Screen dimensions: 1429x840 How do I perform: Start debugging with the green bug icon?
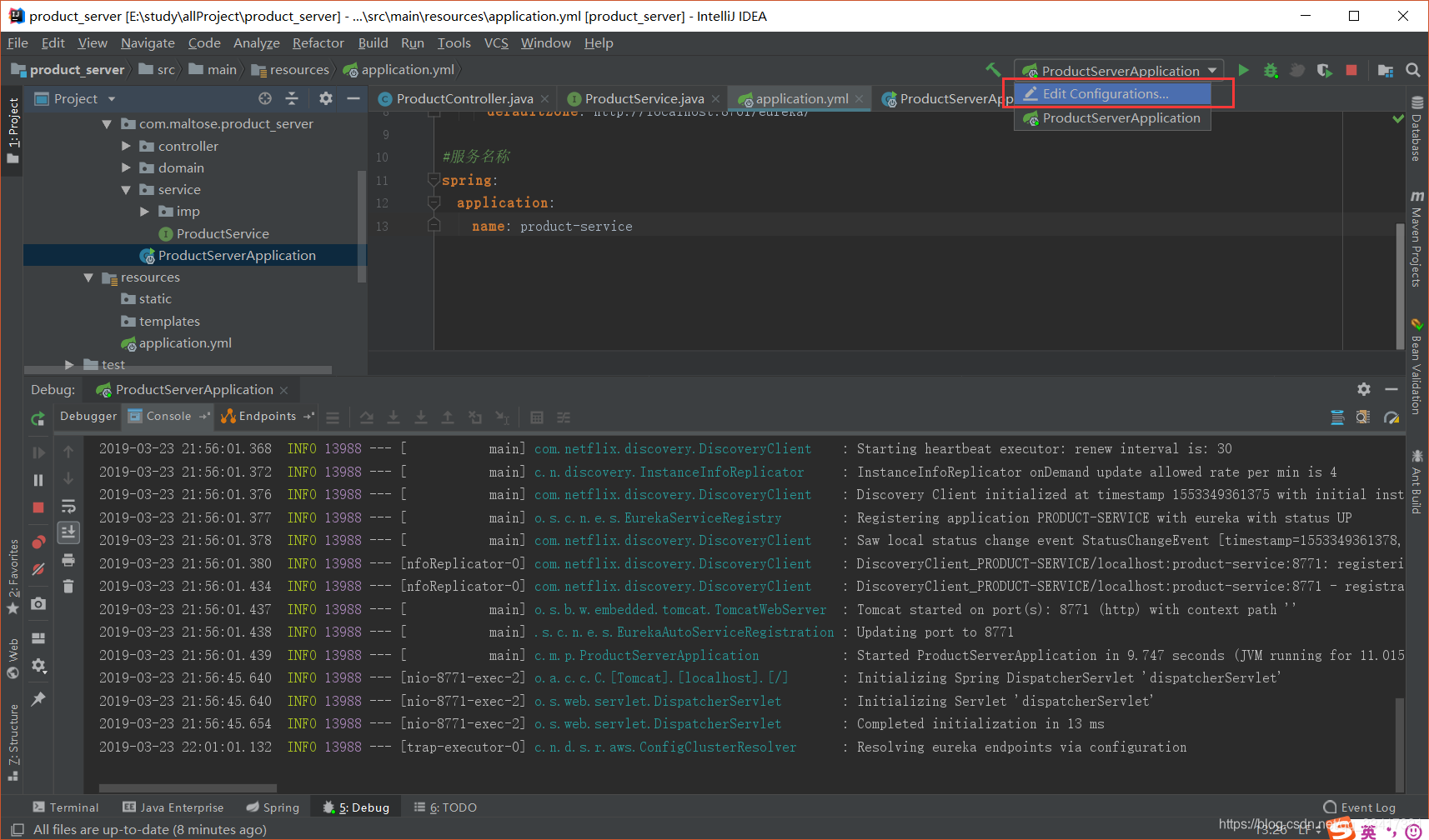point(1271,70)
